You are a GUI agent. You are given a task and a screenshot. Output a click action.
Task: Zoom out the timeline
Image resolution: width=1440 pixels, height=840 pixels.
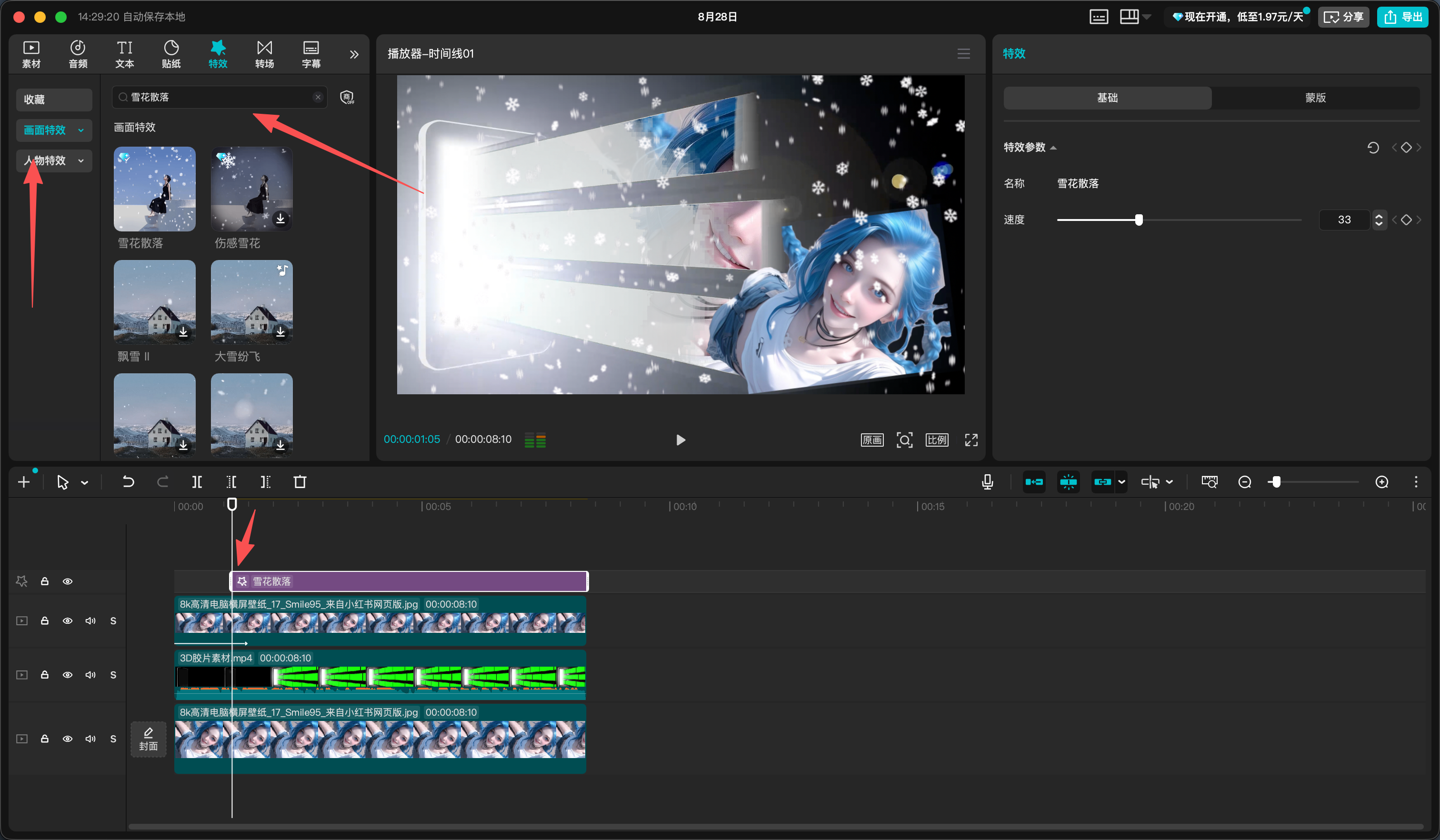pyautogui.click(x=1245, y=482)
